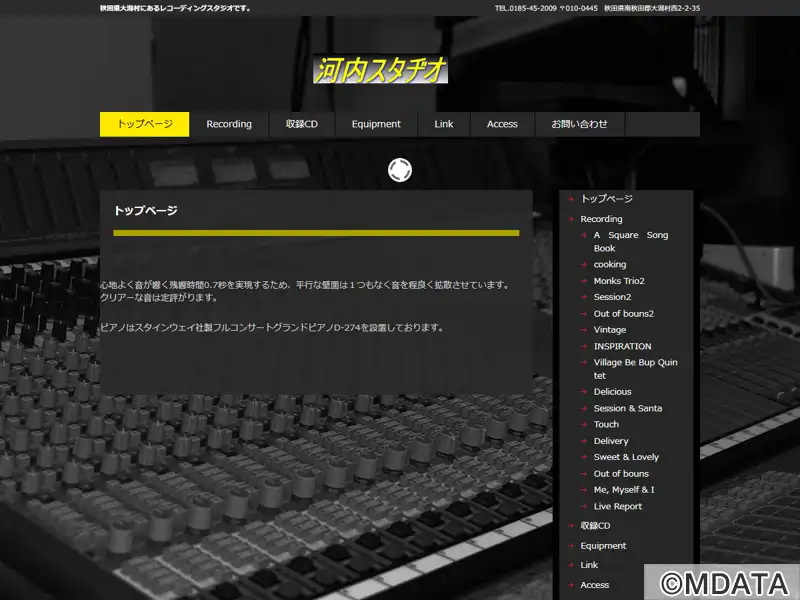Click Me, Myself & I link
The width and height of the screenshot is (800, 600).
pos(624,490)
